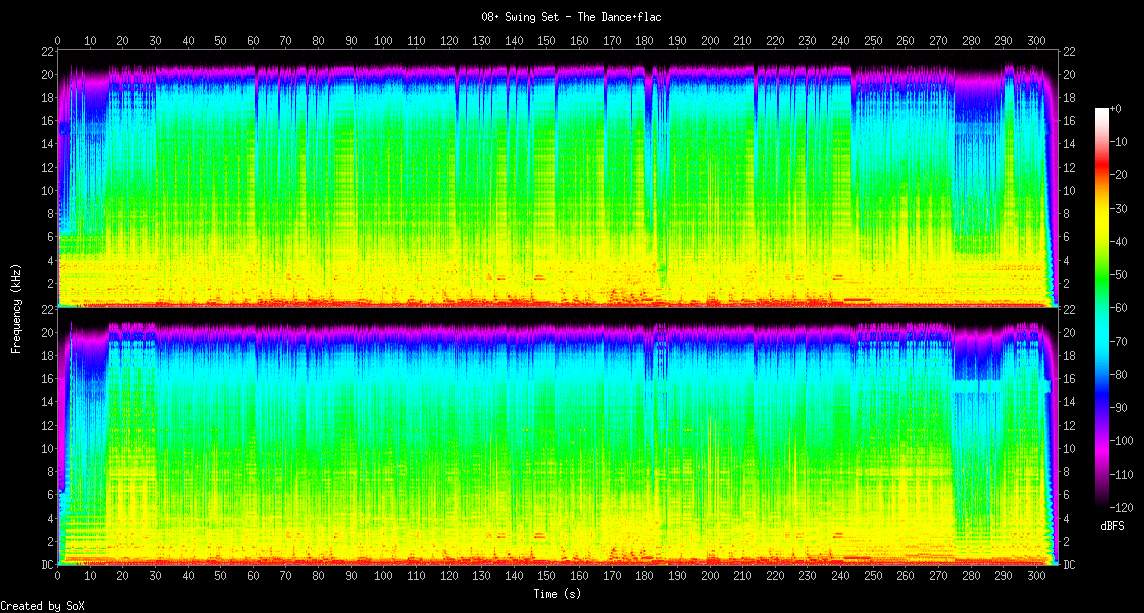The height and width of the screenshot is (613, 1144).
Task: Click the "DC" label at the bottom-left frequency axis
Action: tap(46, 565)
